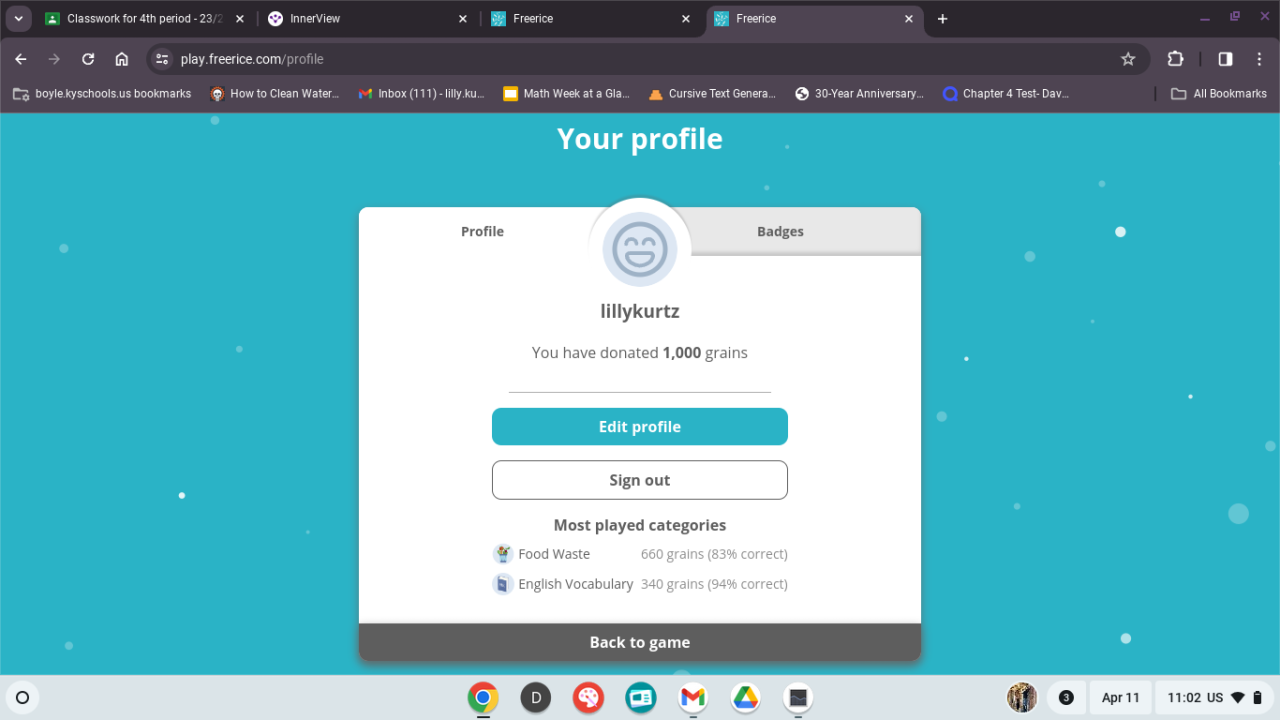Close the InnerView tab

463,19
